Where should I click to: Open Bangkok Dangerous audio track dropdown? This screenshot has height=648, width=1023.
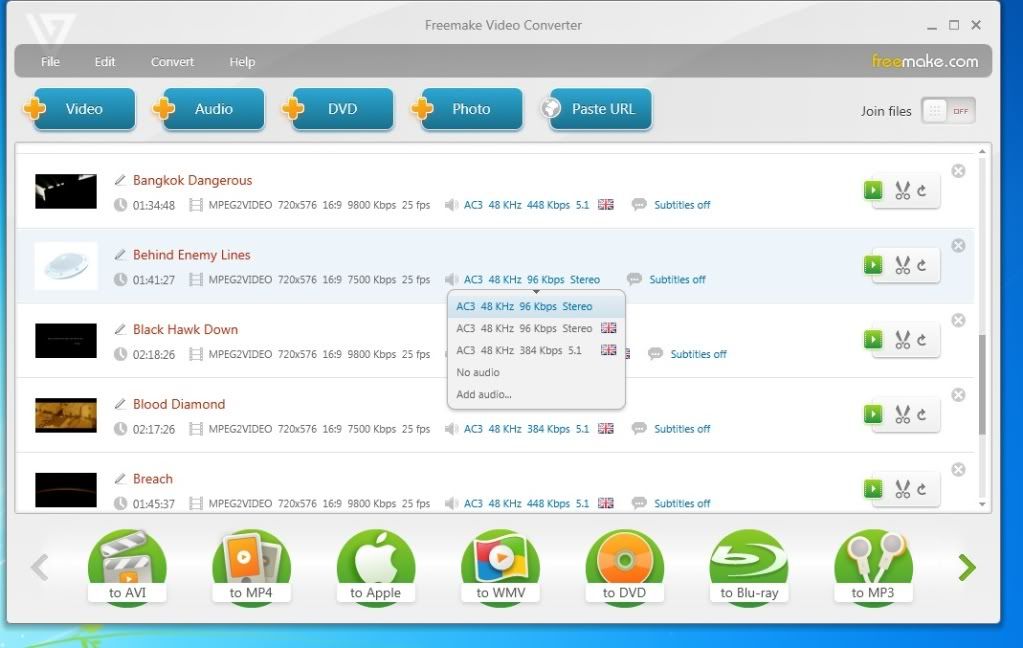point(529,205)
